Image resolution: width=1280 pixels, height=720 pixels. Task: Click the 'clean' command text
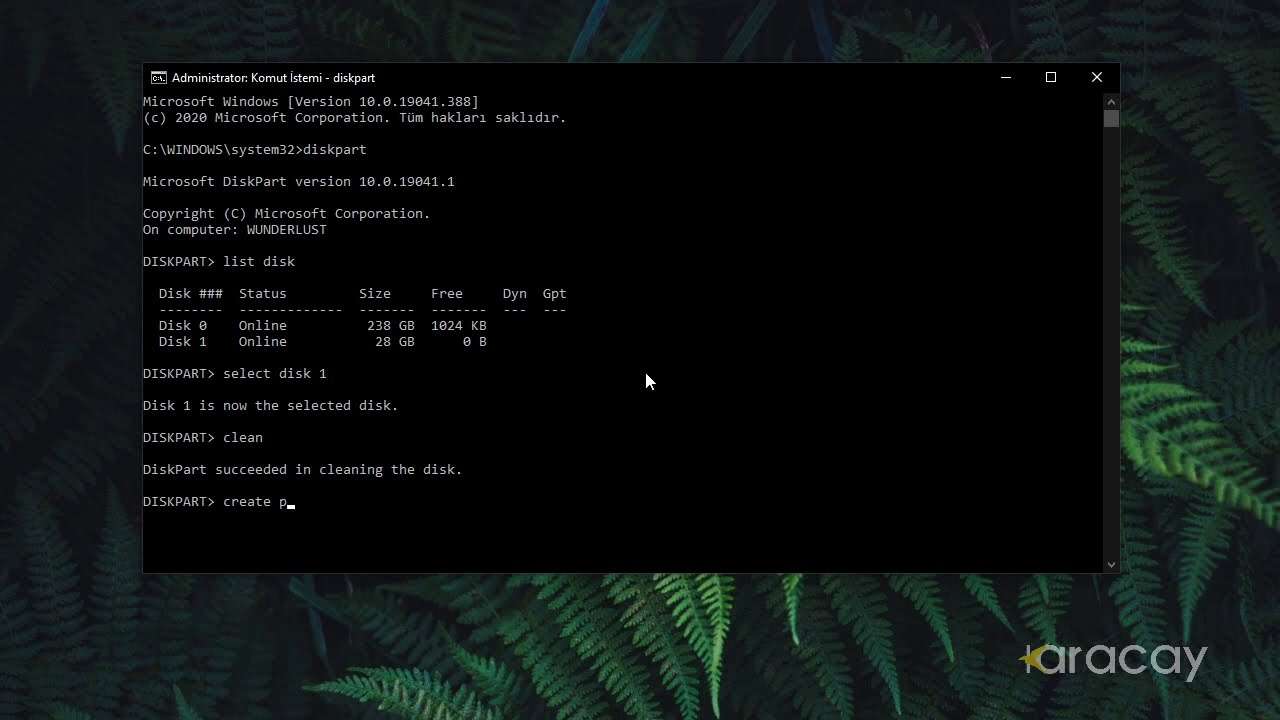[x=243, y=438]
